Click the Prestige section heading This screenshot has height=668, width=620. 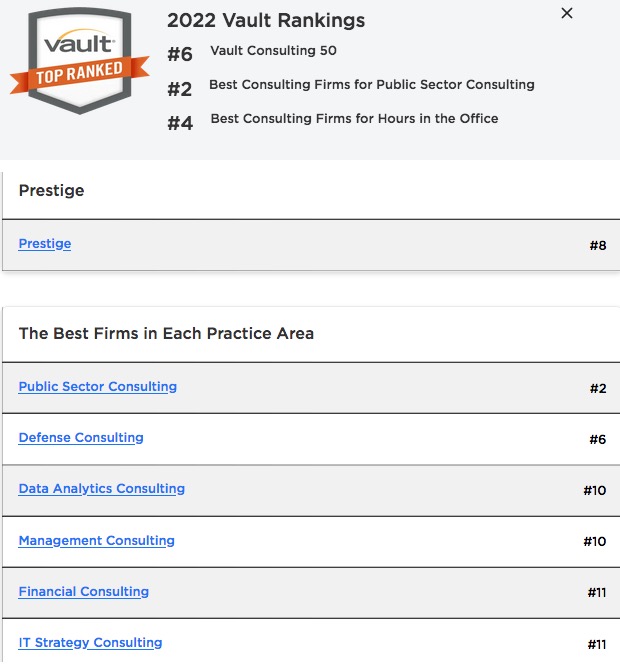(52, 190)
